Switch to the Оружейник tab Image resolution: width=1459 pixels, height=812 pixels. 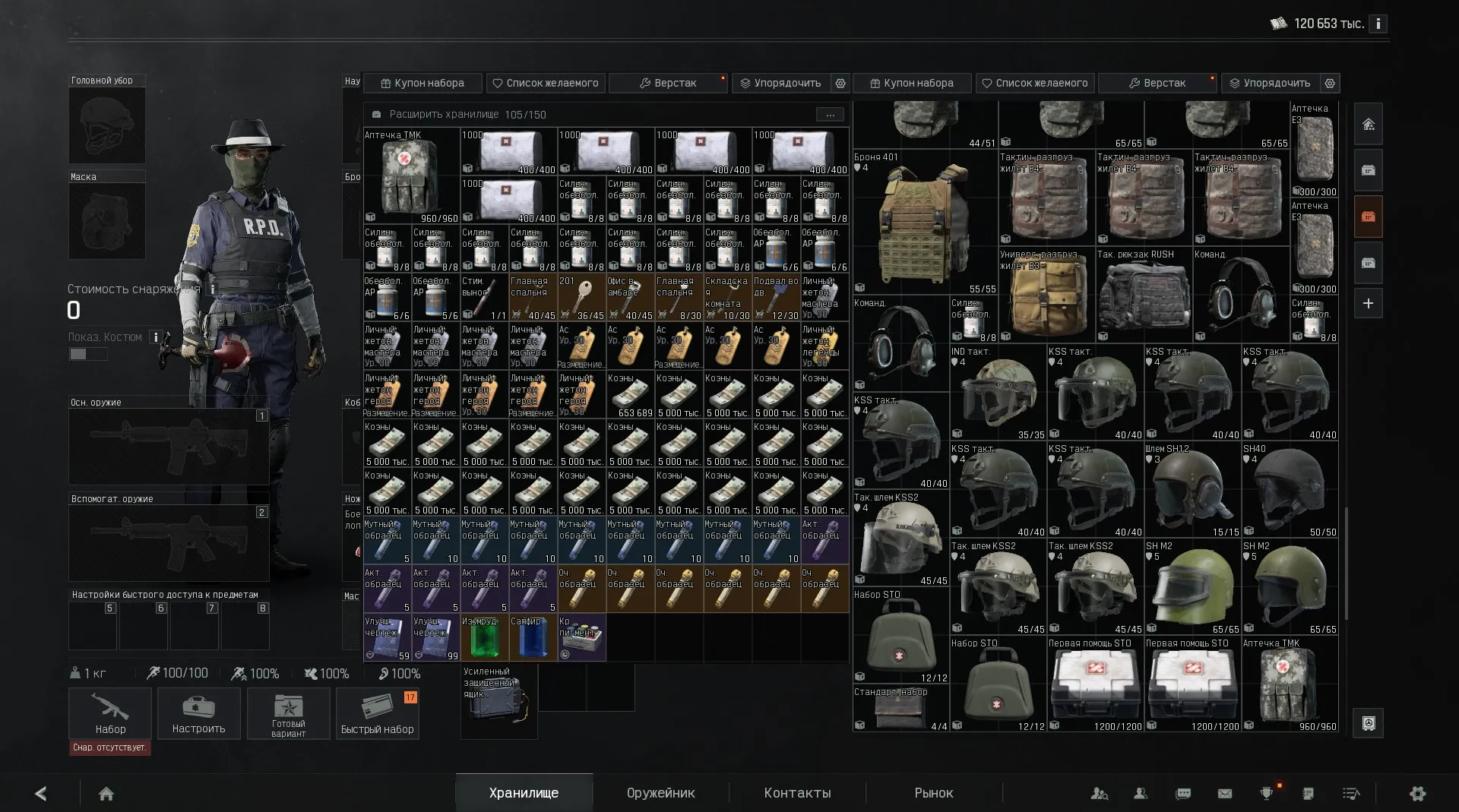point(660,793)
